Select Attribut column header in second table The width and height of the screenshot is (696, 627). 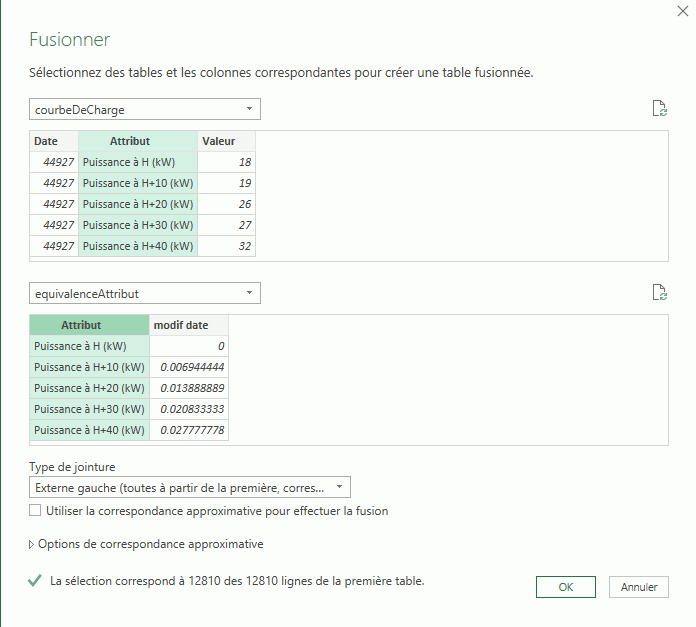click(89, 325)
